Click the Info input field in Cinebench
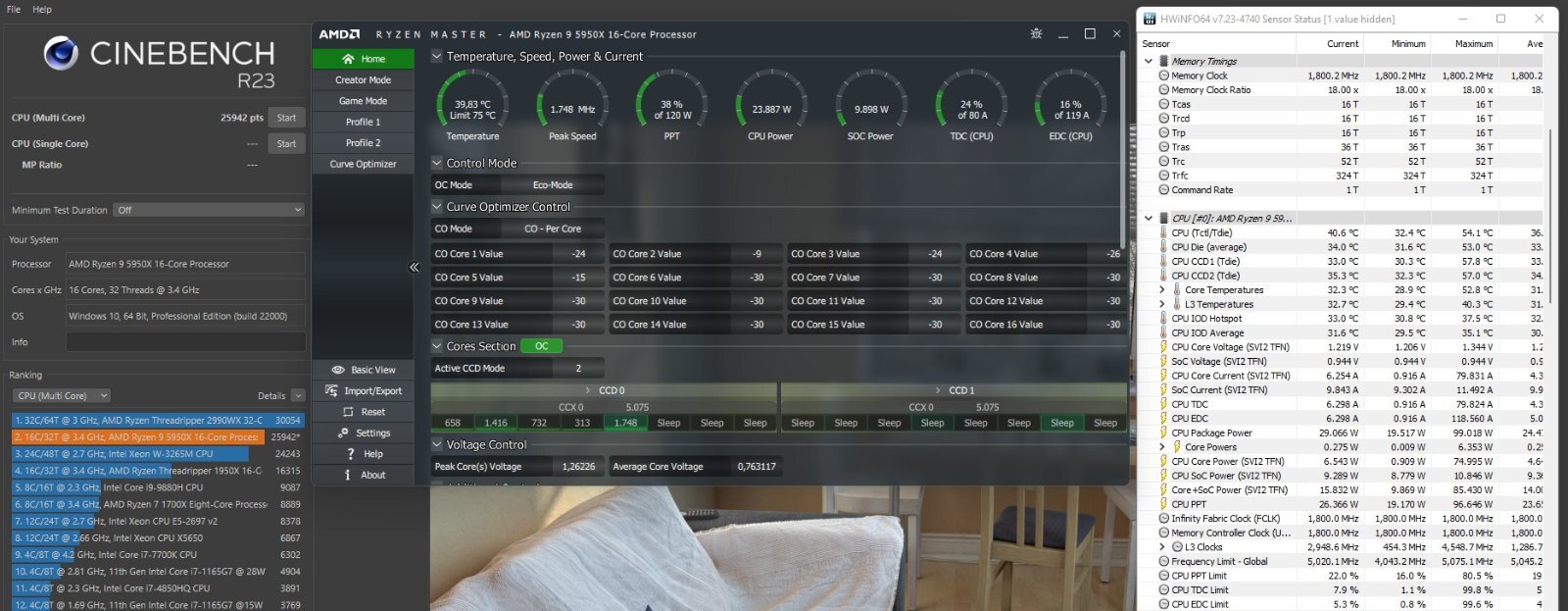Image resolution: width=1568 pixels, height=611 pixels. (x=185, y=342)
